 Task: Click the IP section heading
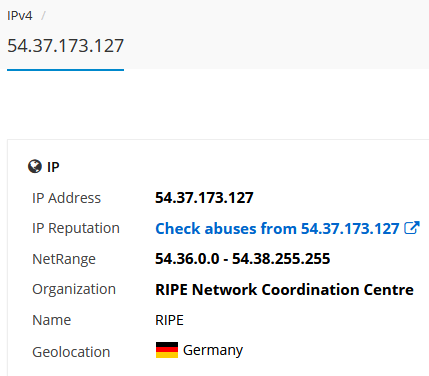(x=53, y=167)
